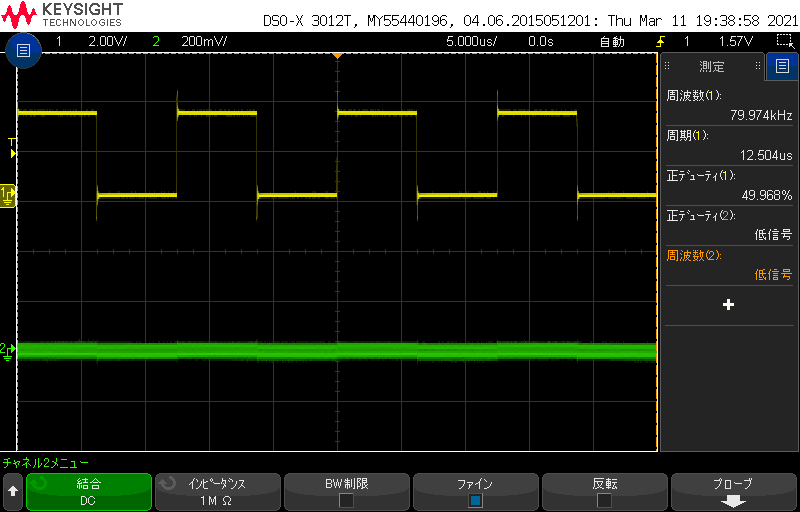The width and height of the screenshot is (800, 512).
Task: Click the plus icon to add measurement
Action: tap(728, 305)
